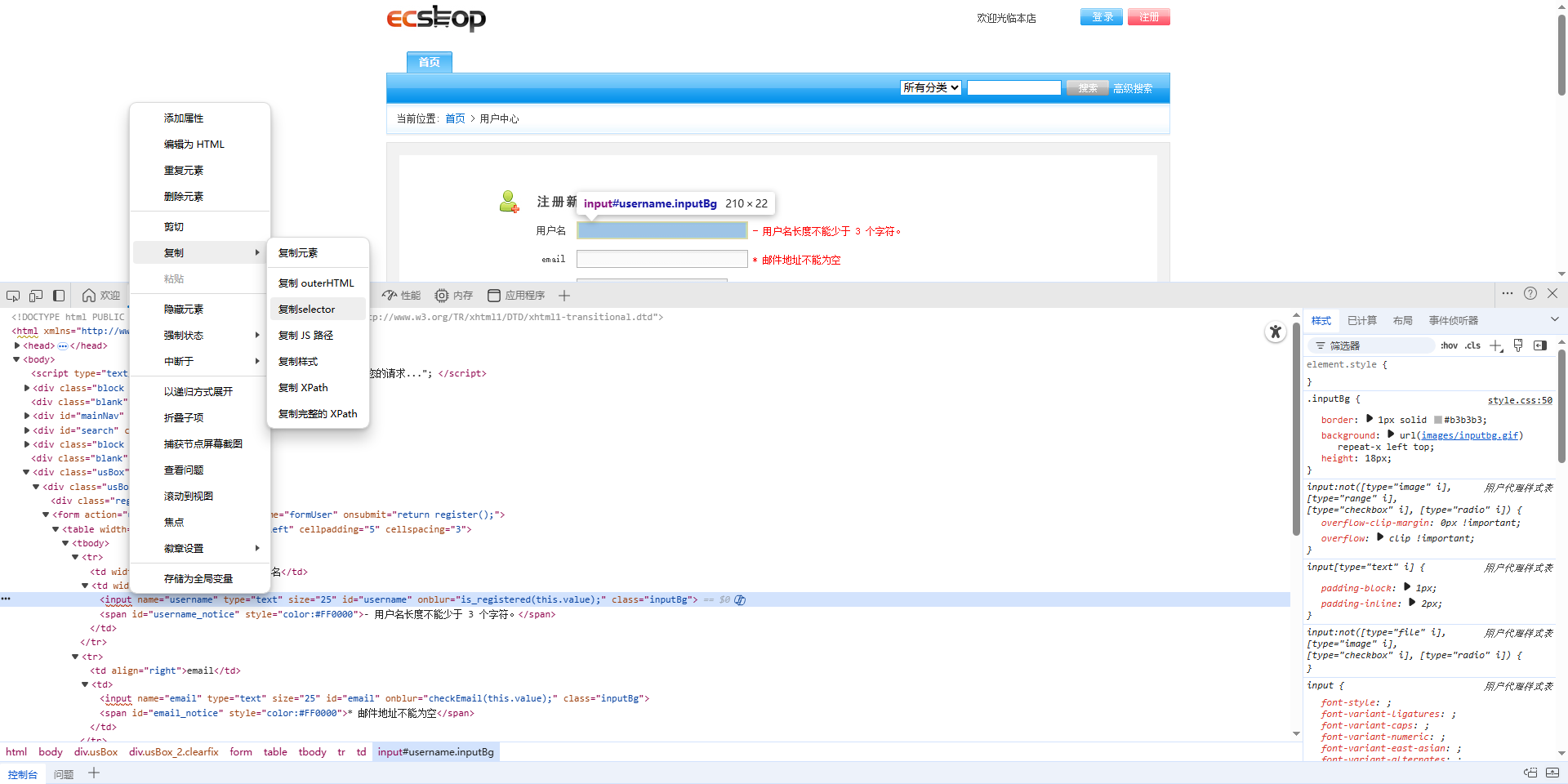Select 捕获节点屏幕截图 menu entry
This screenshot has width=1568, height=784.
[200, 443]
